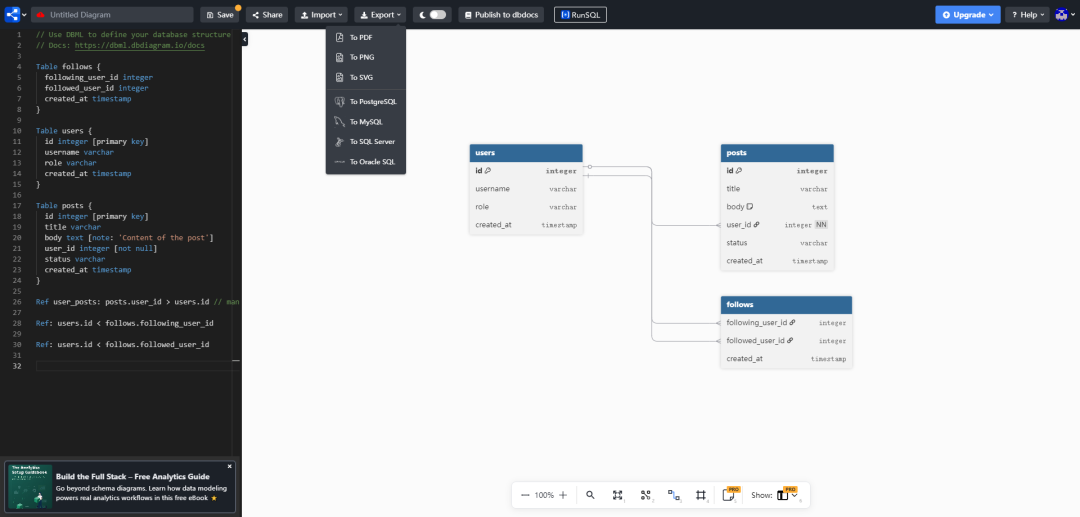Collapse the code editor panel arrow
This screenshot has width=1080, height=517.
245,40
